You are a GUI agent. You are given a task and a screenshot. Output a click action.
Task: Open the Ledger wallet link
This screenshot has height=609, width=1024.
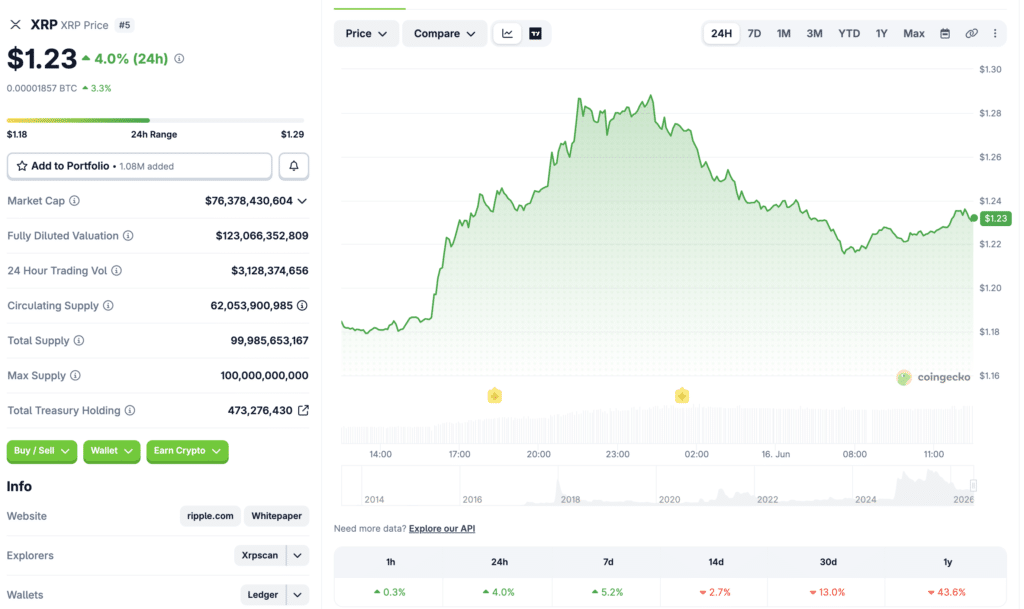263,595
